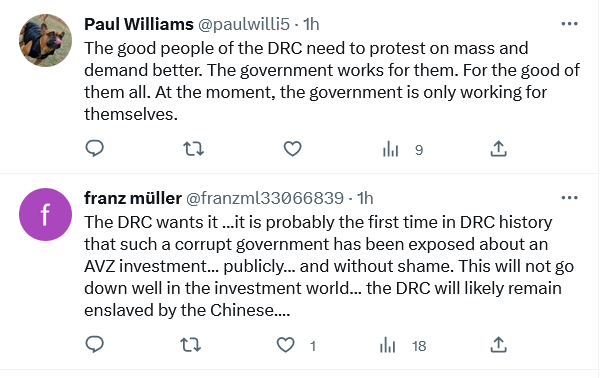This screenshot has width=610, height=378.
Task: Open the Paul Williams display name link
Action: tap(139, 24)
